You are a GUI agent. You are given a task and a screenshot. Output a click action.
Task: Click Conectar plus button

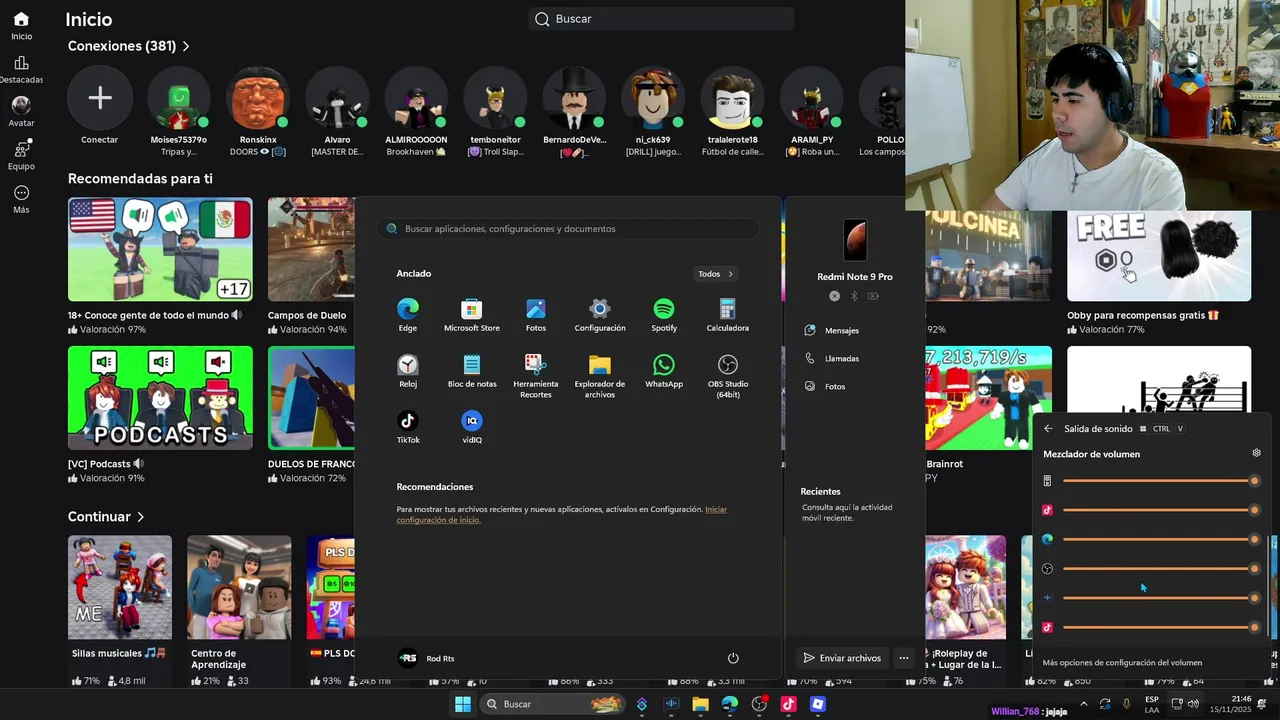coord(100,98)
